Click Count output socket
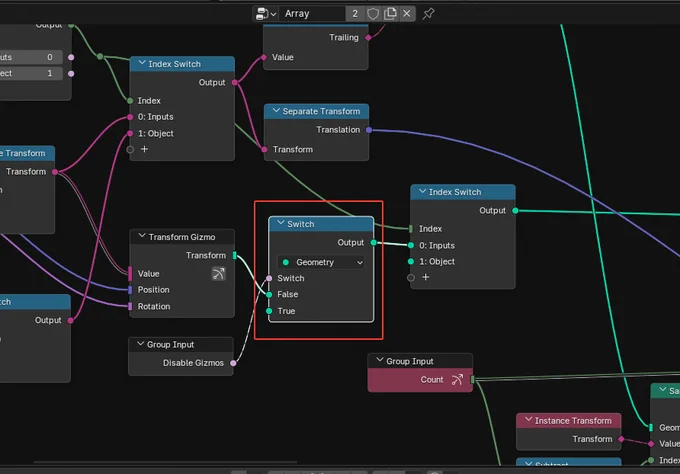 (472, 380)
